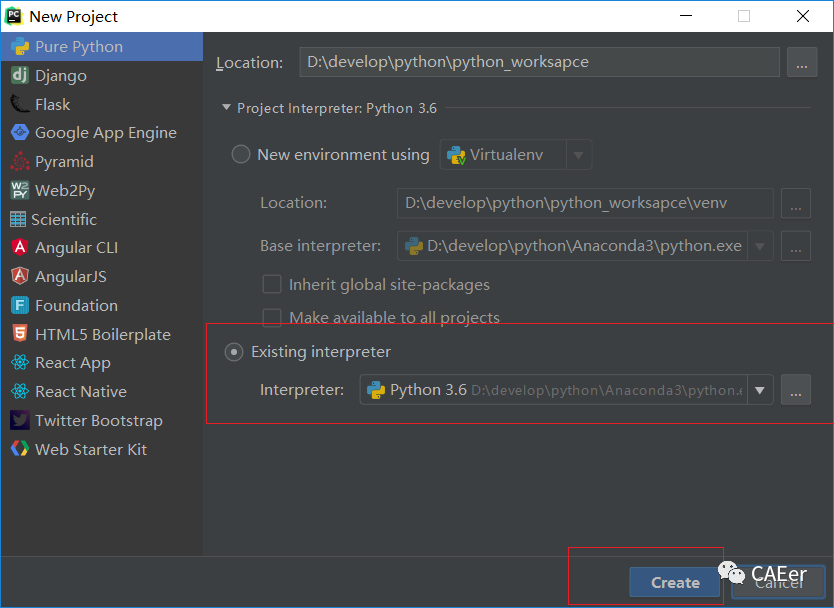
Task: Click the project Location path field
Action: (539, 62)
